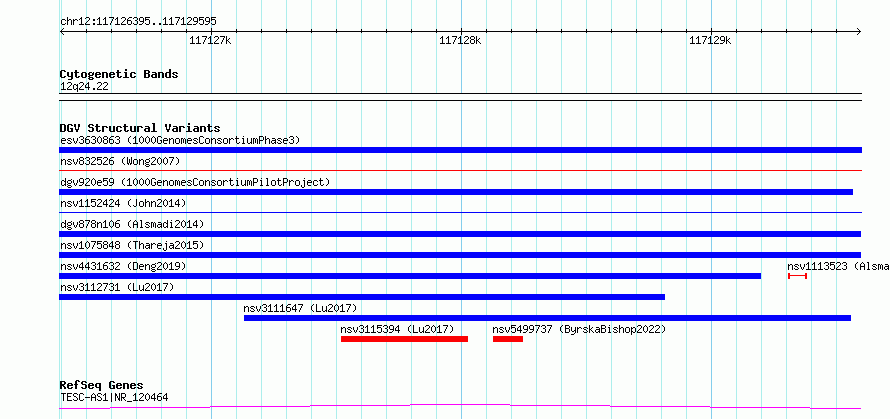The width and height of the screenshot is (890, 419).
Task: Click the nsv832526 (Wong2007) label
Action: (120, 161)
